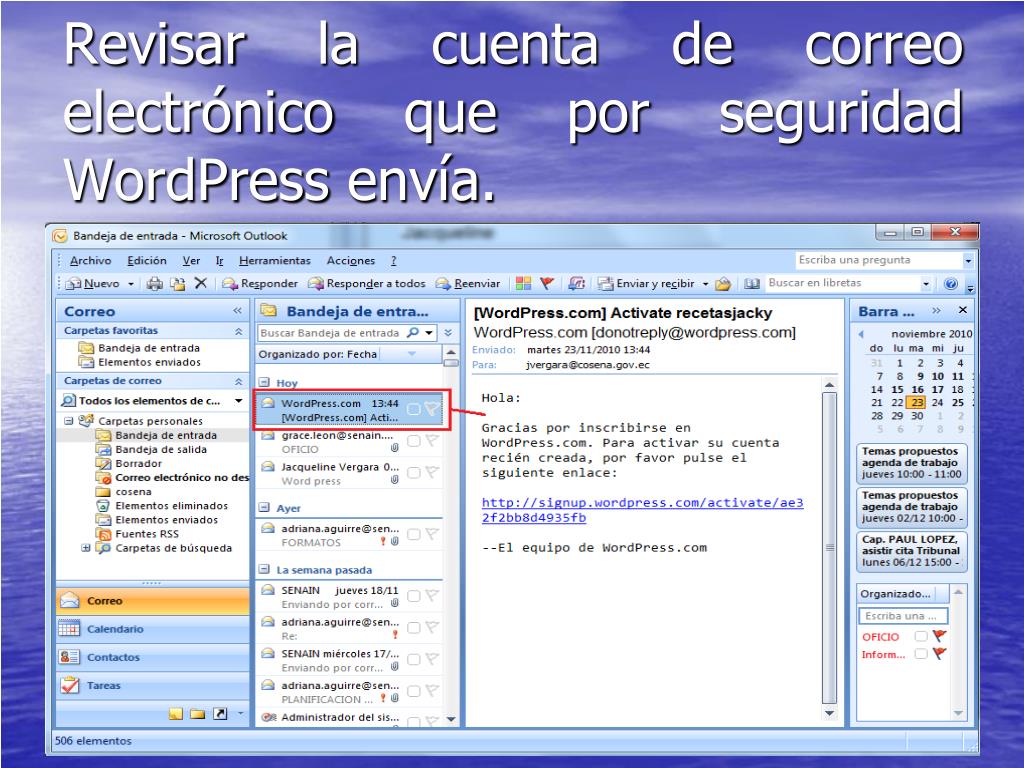Open the address book icon
Image resolution: width=1024 pixels, height=768 pixels.
point(752,283)
